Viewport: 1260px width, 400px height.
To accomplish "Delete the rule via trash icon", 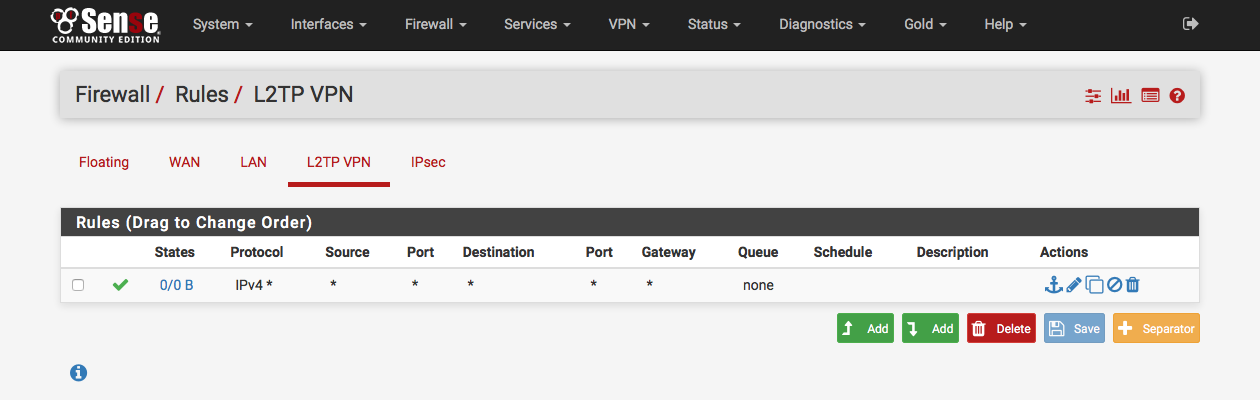I will [x=1133, y=285].
